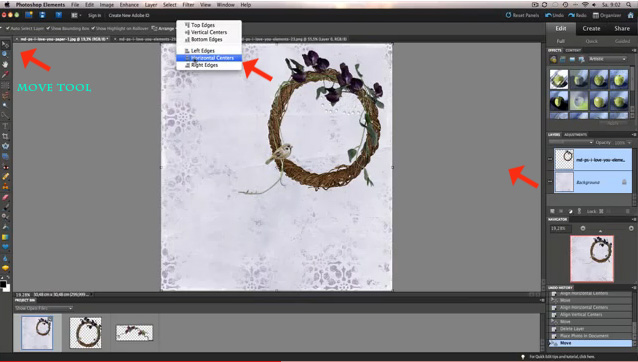
Task: Click the Navigator zoom percentage field
Action: click(x=560, y=229)
